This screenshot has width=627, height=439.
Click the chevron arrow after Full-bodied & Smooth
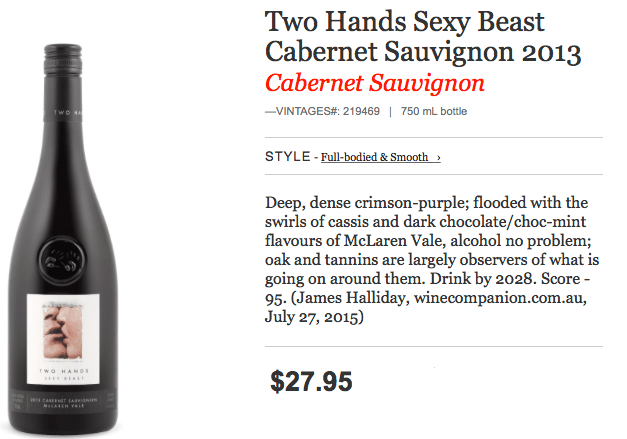438,158
